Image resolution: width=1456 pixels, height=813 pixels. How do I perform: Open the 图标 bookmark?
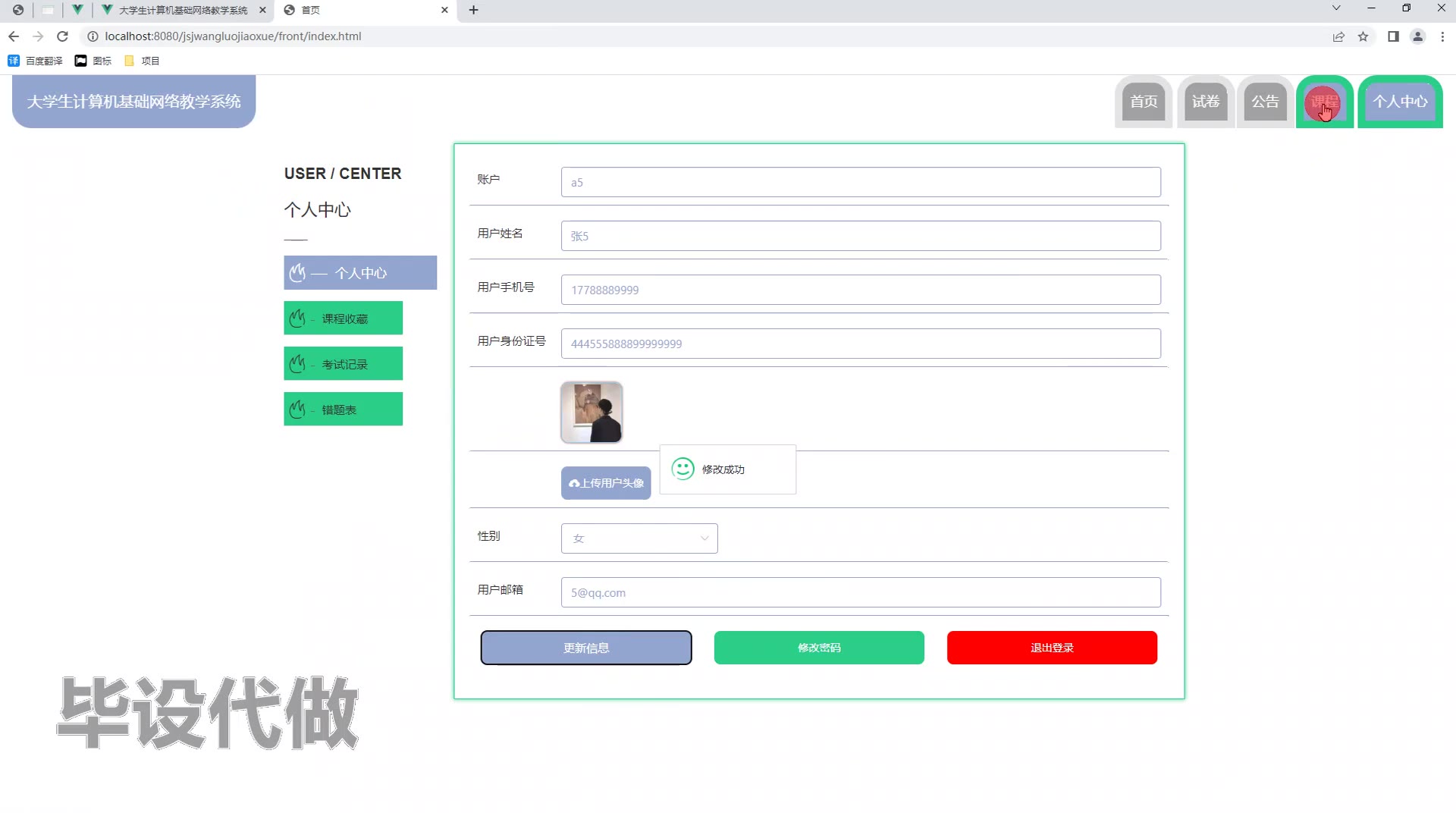coord(93,61)
